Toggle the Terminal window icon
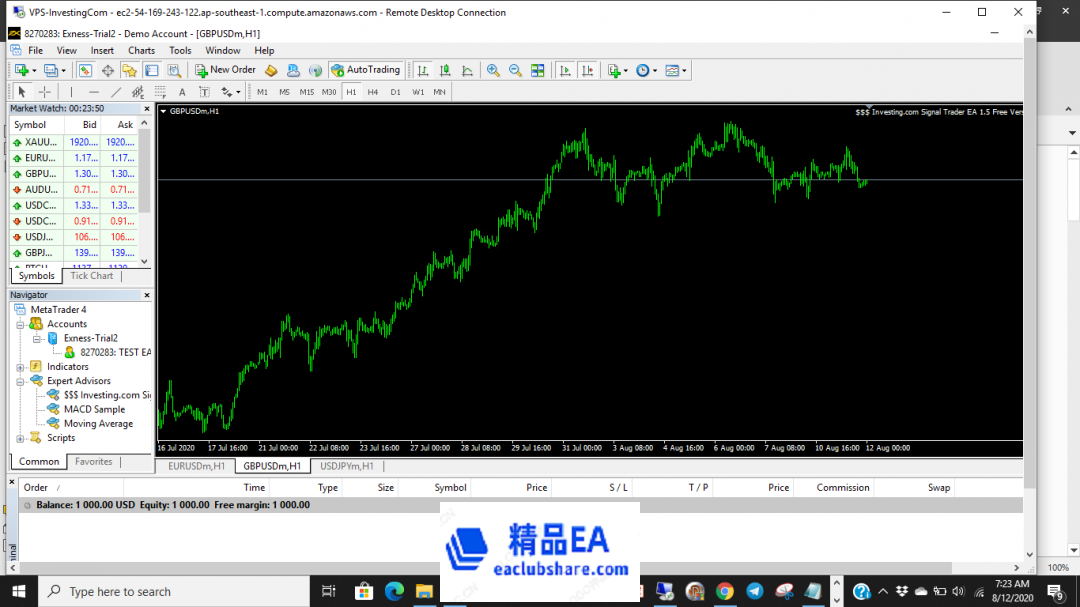The image size is (1080, 607). pyautogui.click(x=152, y=70)
